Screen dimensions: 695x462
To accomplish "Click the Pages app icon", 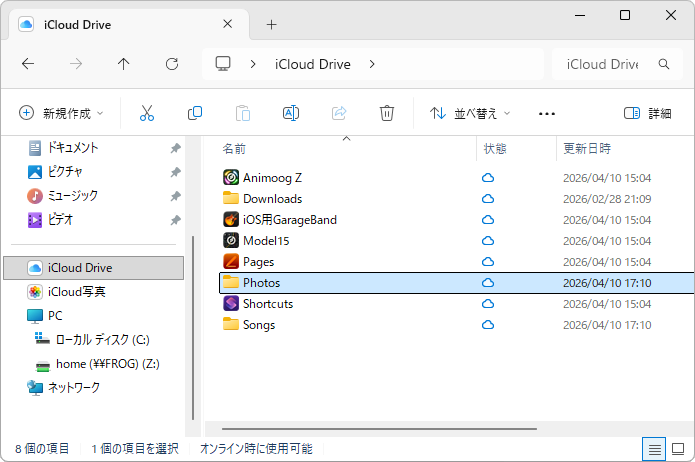I will coord(231,262).
